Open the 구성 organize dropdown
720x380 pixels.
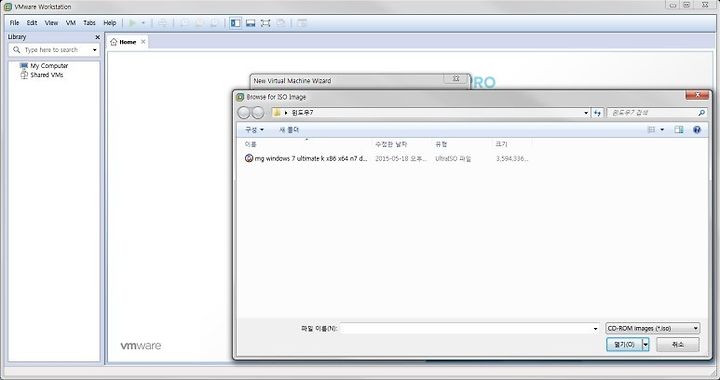pyautogui.click(x=254, y=130)
